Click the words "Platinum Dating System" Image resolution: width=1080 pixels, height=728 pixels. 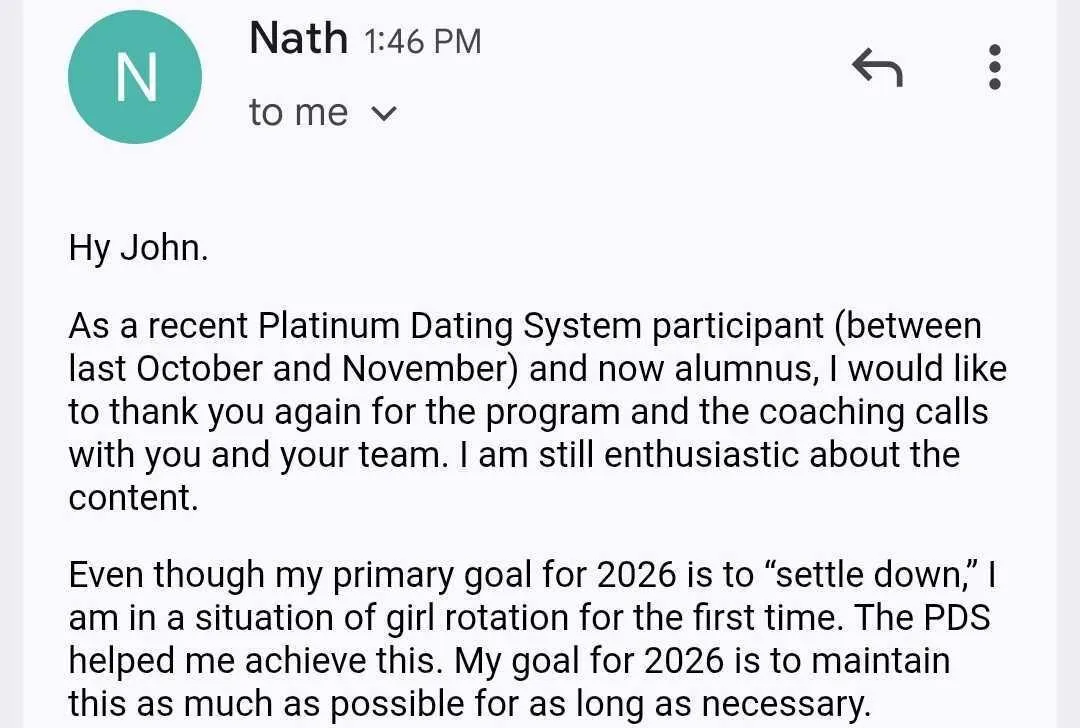click(x=413, y=326)
